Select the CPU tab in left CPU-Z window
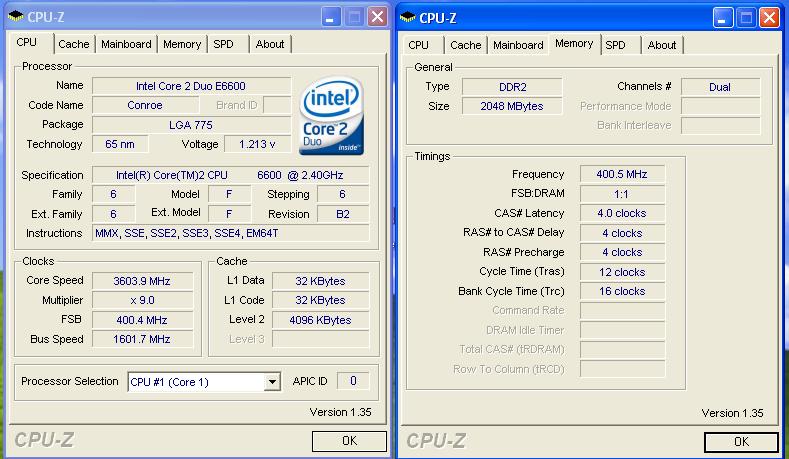This screenshot has height=459, width=789. [x=27, y=42]
